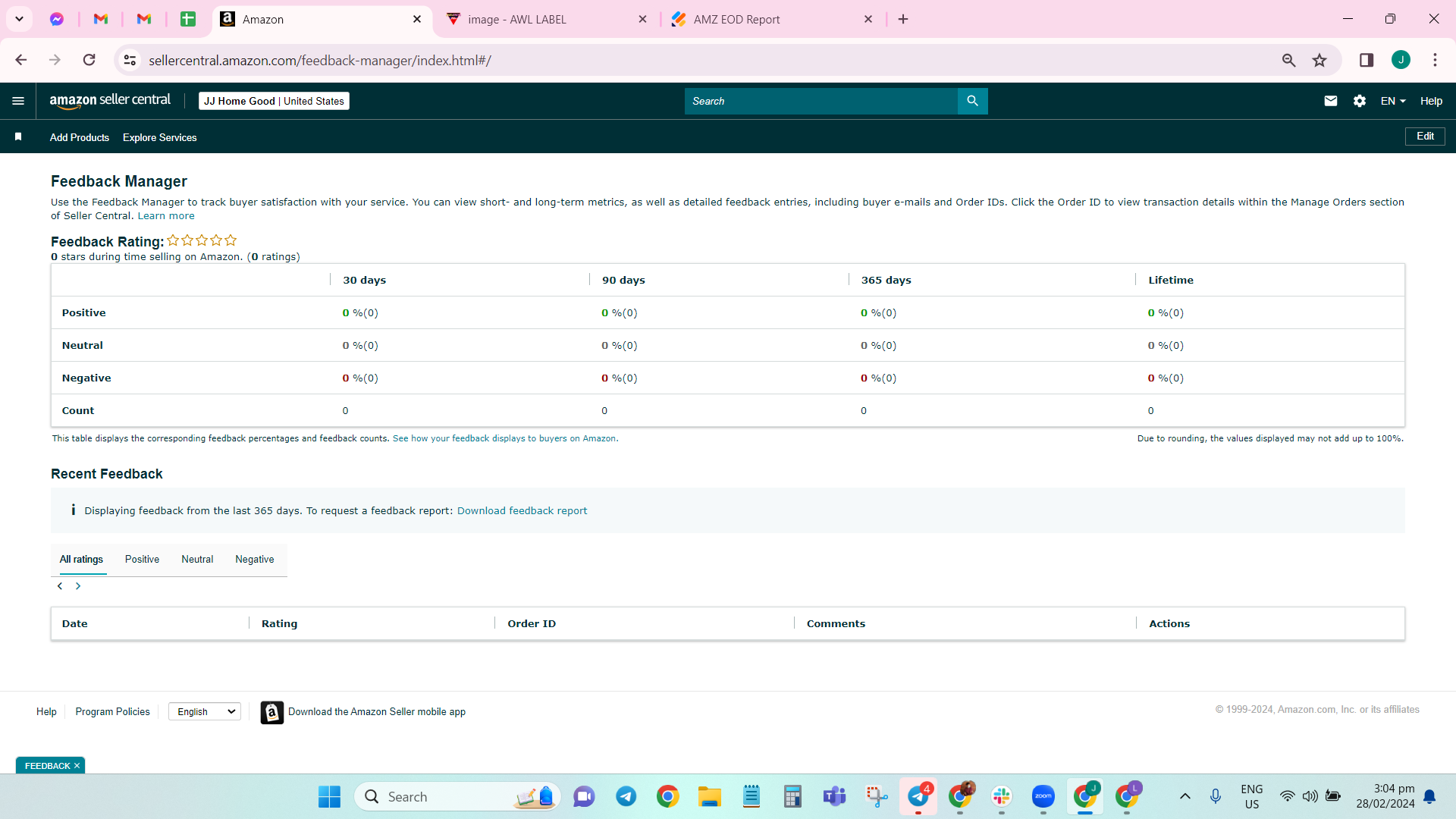Image resolution: width=1456 pixels, height=819 pixels.
Task: Click the Lifetime column header
Action: point(1171,280)
